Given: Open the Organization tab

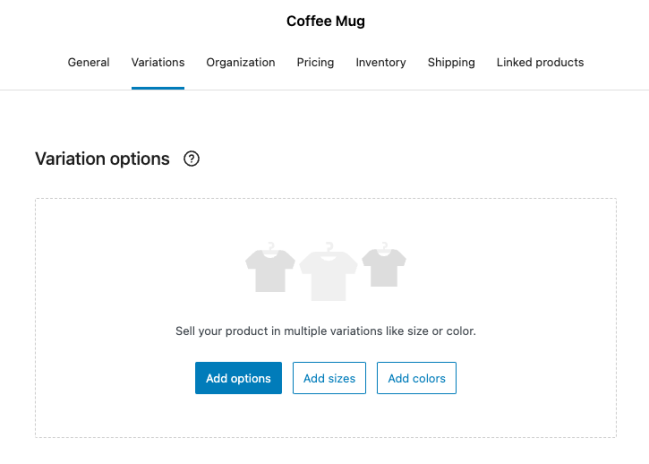Looking at the screenshot, I should click(240, 62).
